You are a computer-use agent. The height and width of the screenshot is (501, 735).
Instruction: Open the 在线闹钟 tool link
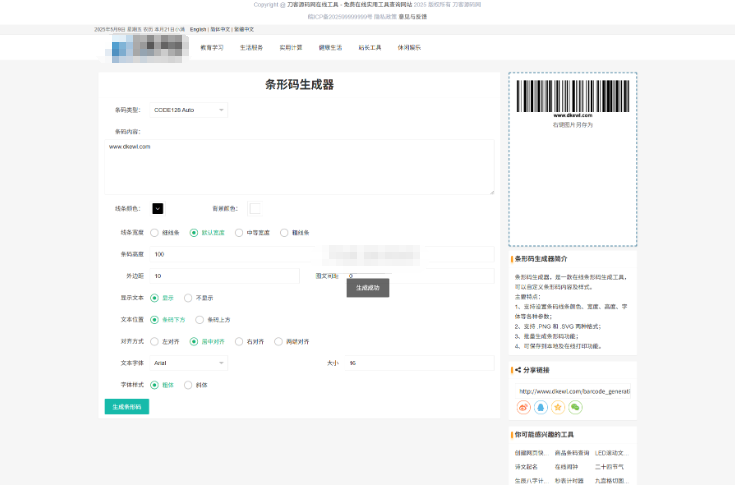(x=566, y=467)
